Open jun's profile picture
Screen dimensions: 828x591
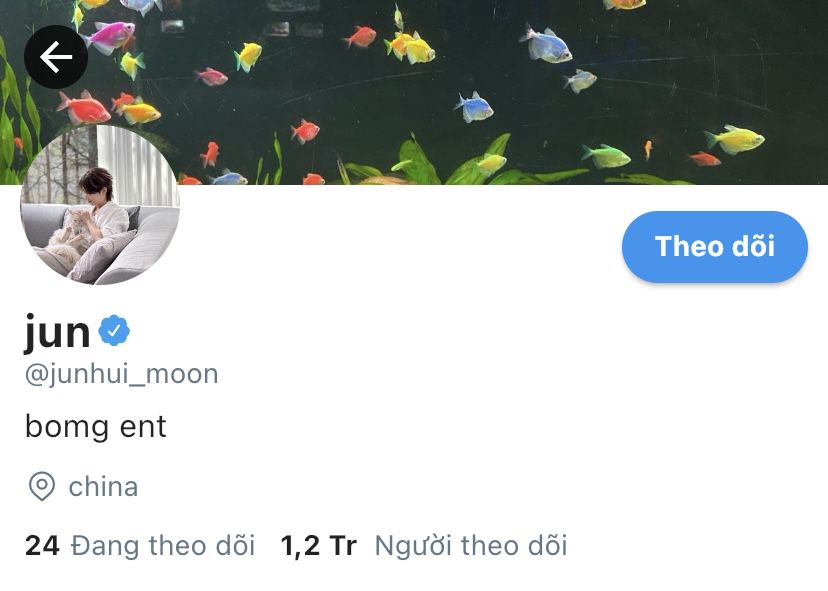coord(100,205)
